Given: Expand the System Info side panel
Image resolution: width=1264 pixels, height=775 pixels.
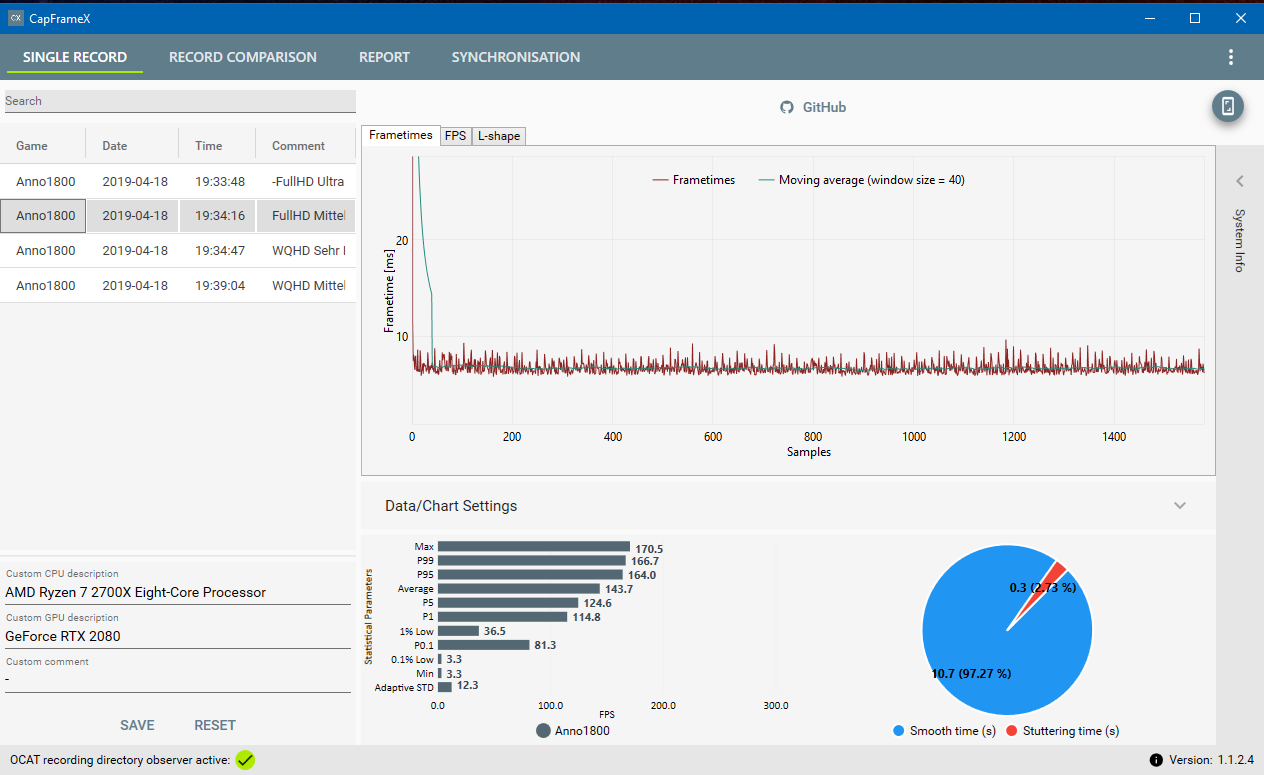Looking at the screenshot, I should pyautogui.click(x=1239, y=181).
